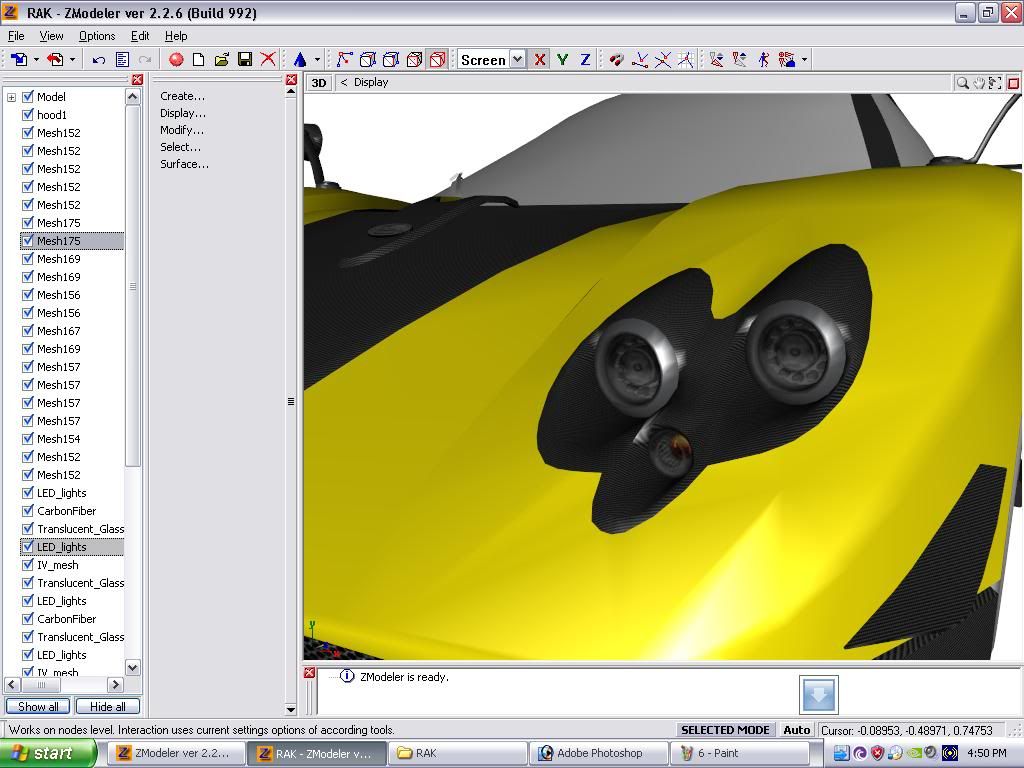Select the viewport pan hand icon
Image resolution: width=1024 pixels, height=768 pixels.
(x=979, y=83)
